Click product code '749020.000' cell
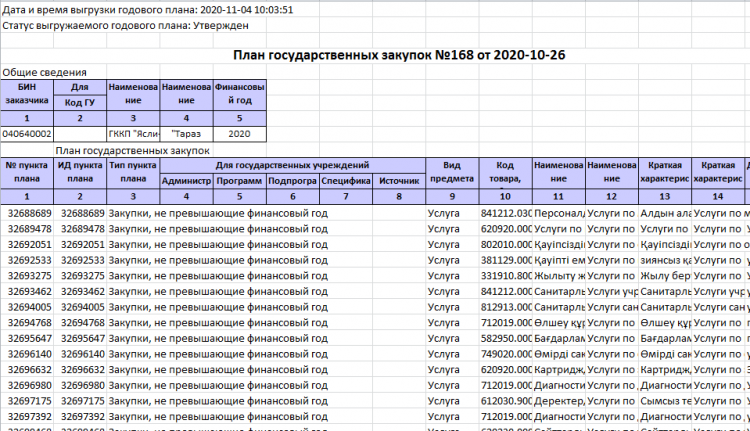This screenshot has width=750, height=431. [x=506, y=354]
